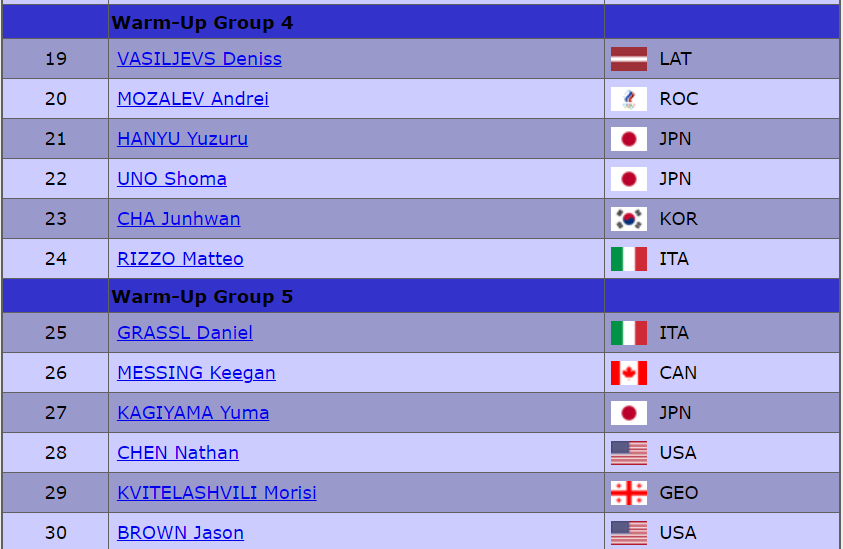Click the Canada flag icon
Viewport: 843px width, 549px height.
[x=628, y=373]
